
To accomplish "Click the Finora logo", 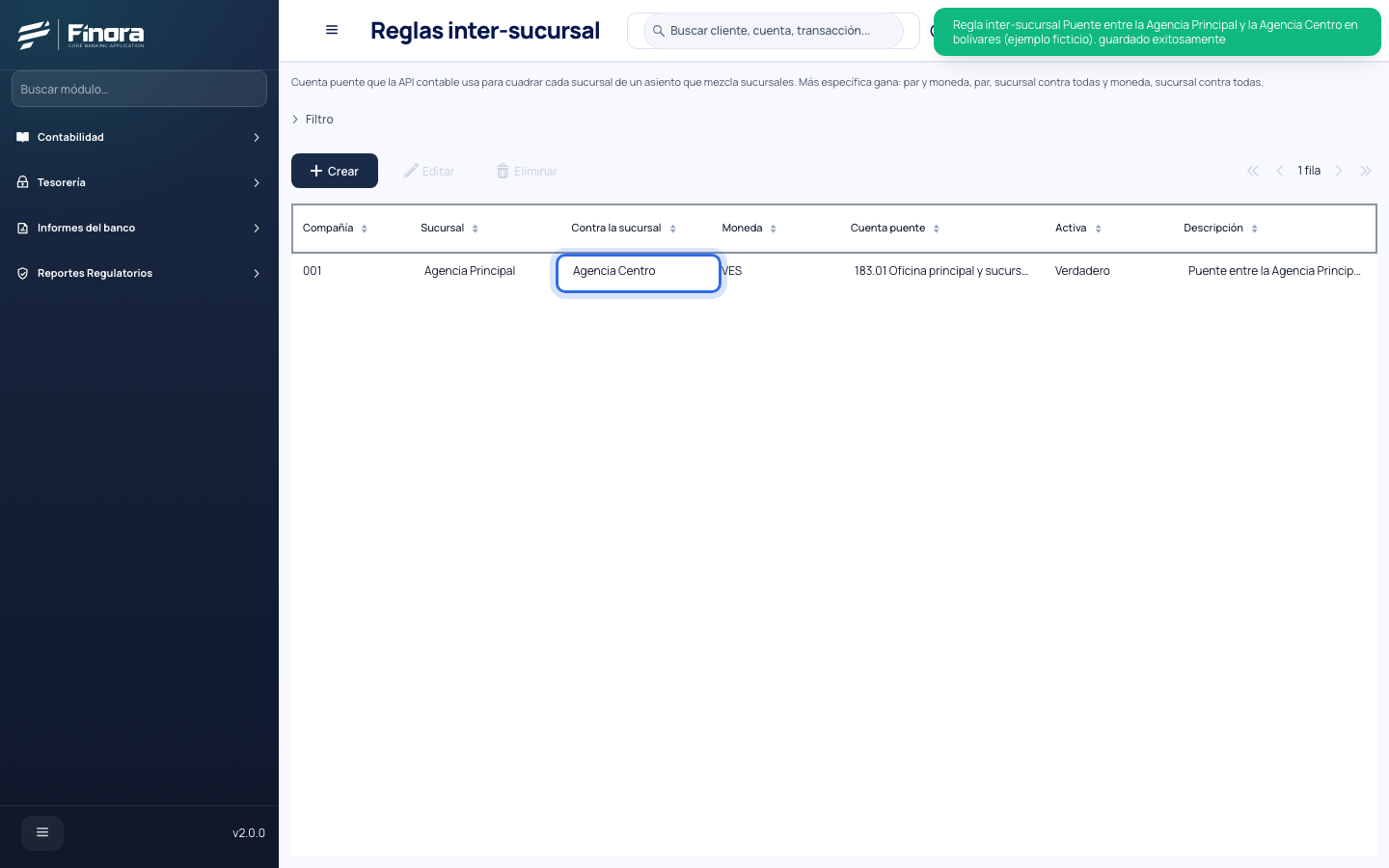I will point(81,35).
